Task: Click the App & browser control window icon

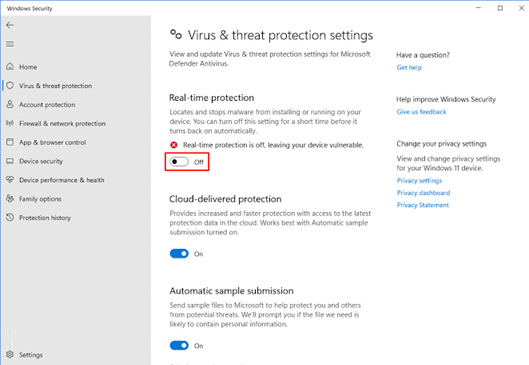Action: tap(10, 142)
